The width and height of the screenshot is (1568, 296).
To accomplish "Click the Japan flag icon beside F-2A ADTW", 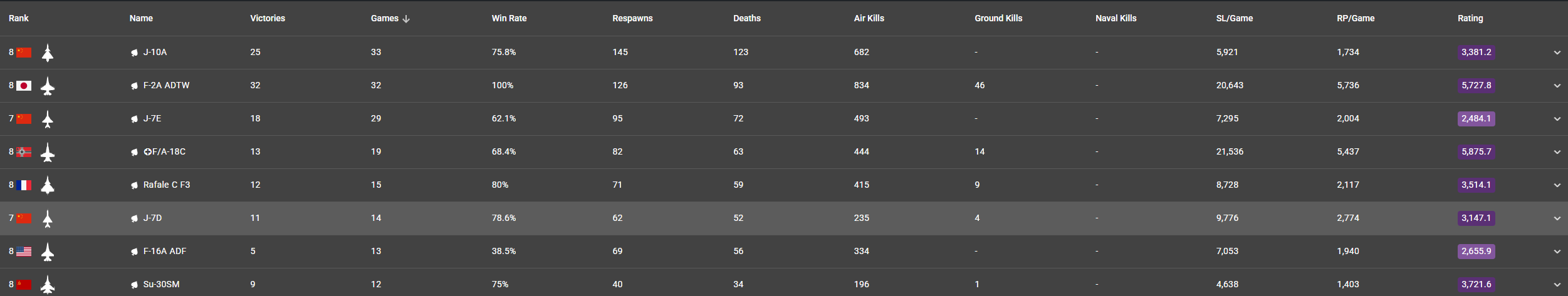I will 24,86.
